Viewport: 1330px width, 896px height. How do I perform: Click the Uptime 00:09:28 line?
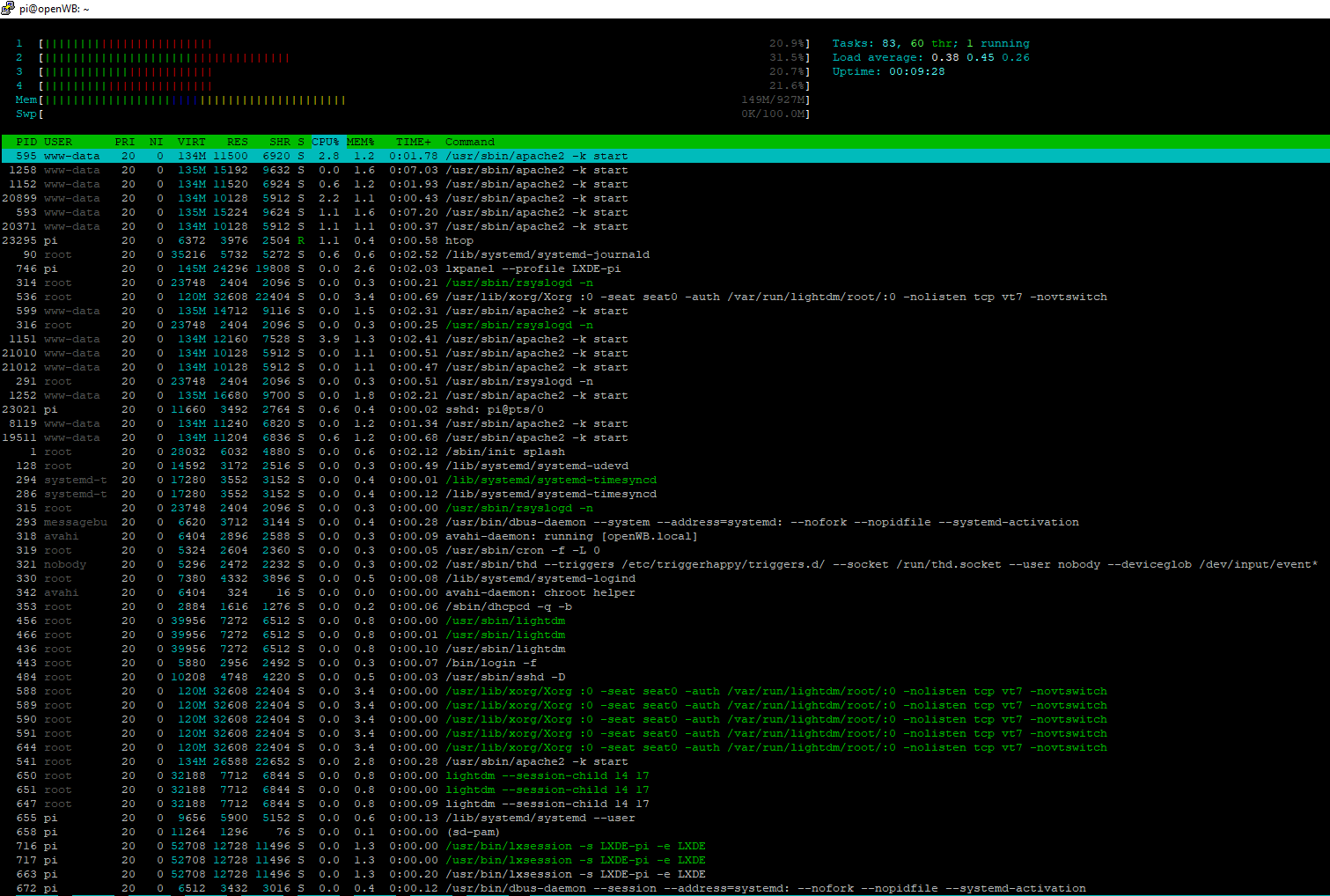889,71
